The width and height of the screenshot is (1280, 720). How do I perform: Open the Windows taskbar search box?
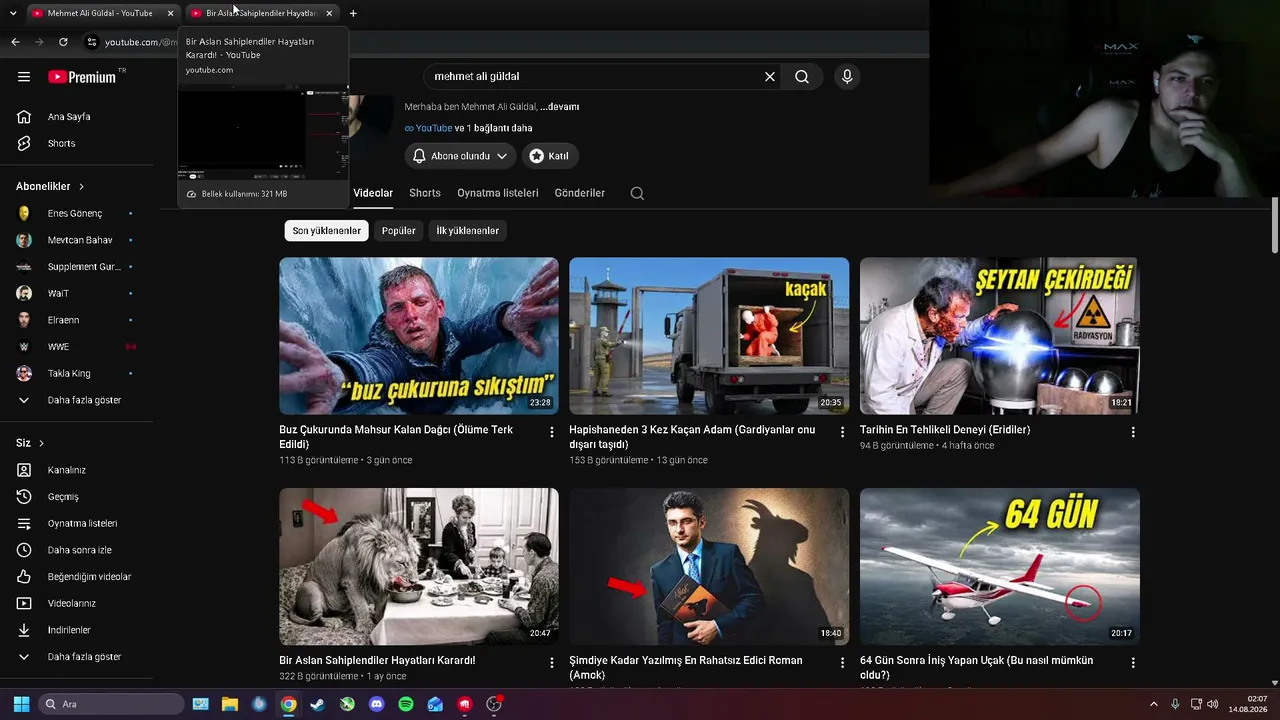[111, 704]
